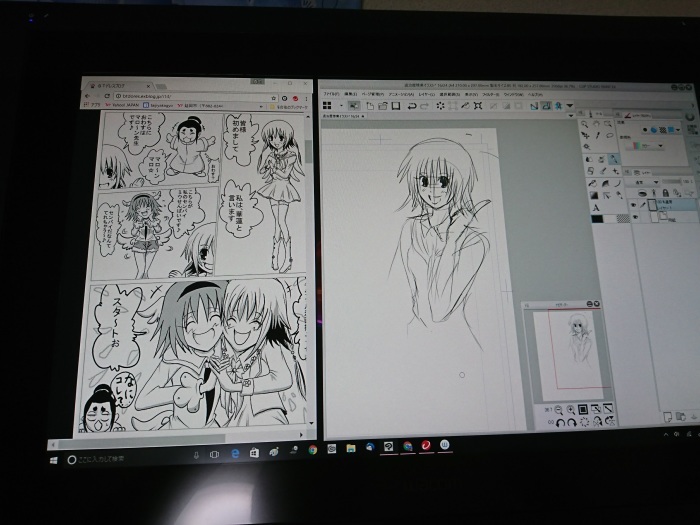Toggle Lock layer icon in layer panel
700x525 pixels.
[665, 193]
